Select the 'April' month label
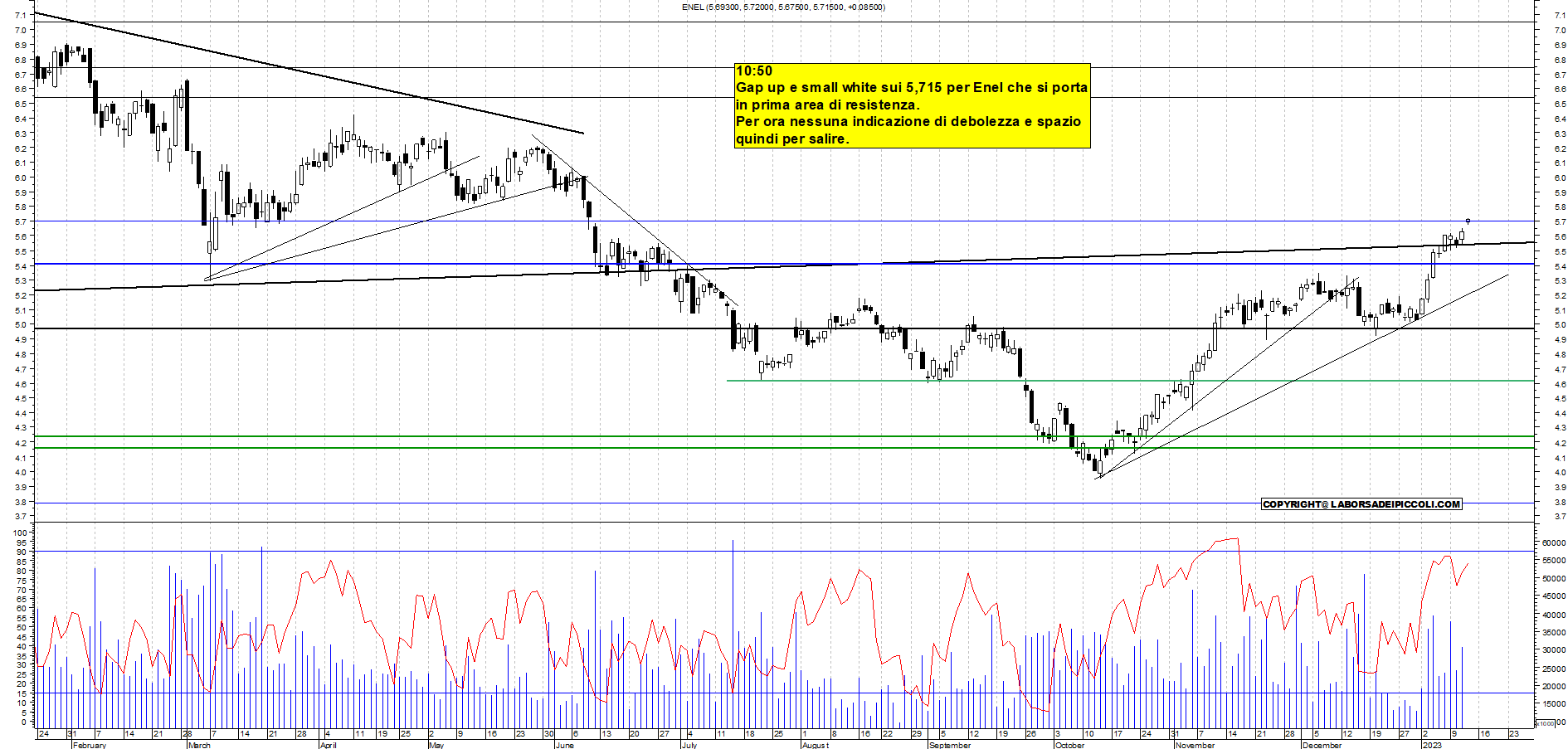Screen dimensions: 1568x749 (329, 745)
